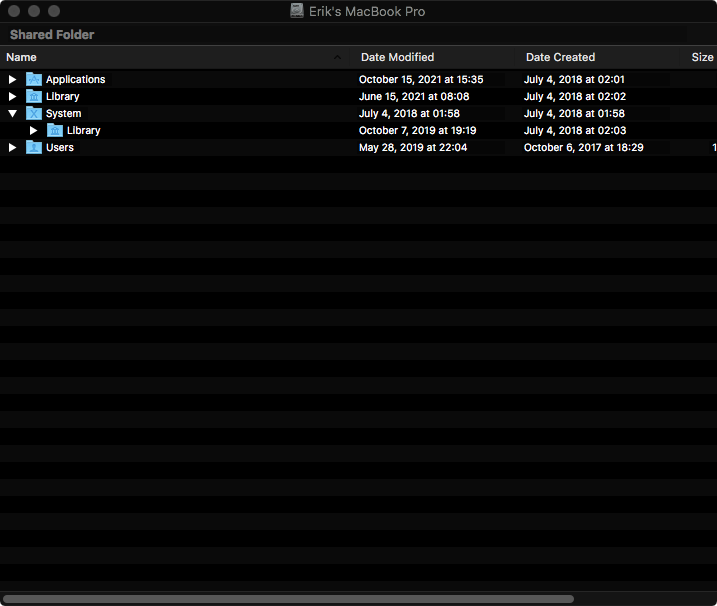Click 'July 4, 2018 at 02:03' created date
The height and width of the screenshot is (606, 717).
575,130
